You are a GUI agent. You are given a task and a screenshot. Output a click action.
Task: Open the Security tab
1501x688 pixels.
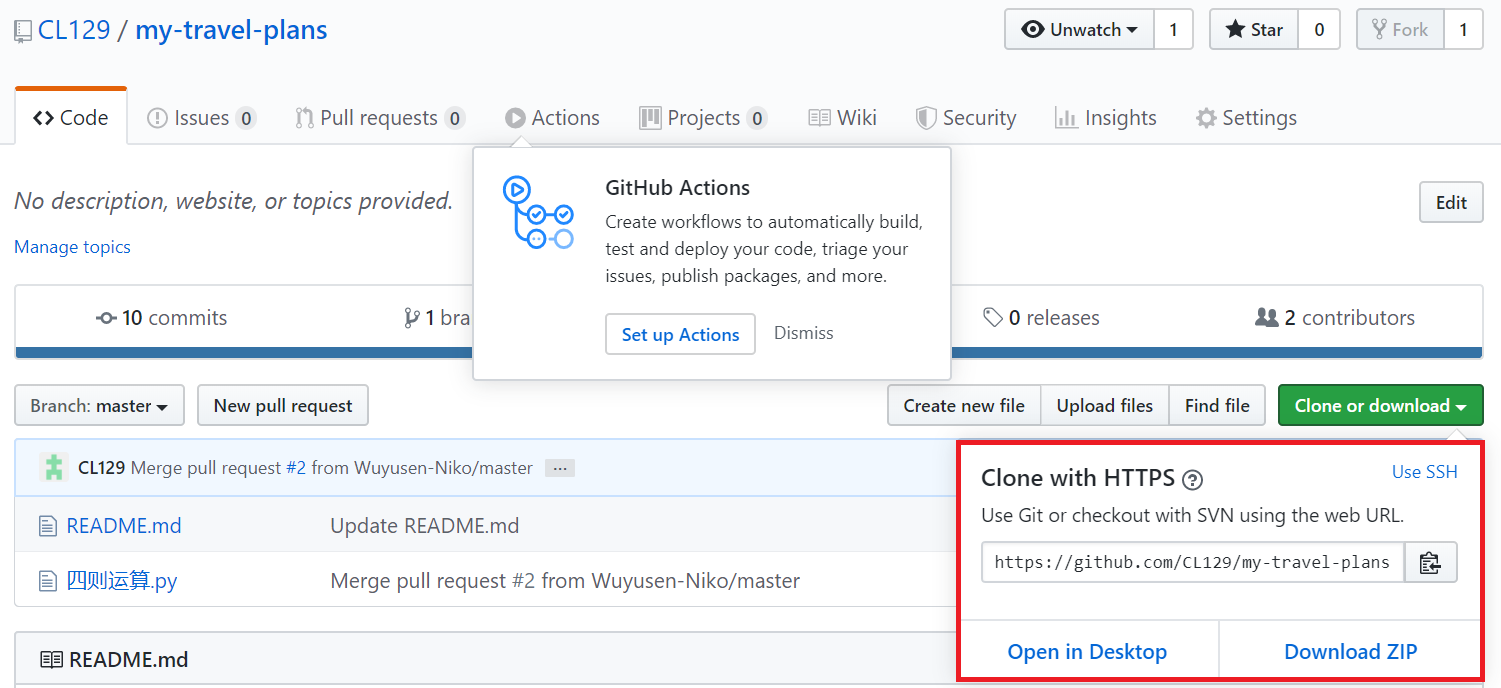click(x=966, y=118)
